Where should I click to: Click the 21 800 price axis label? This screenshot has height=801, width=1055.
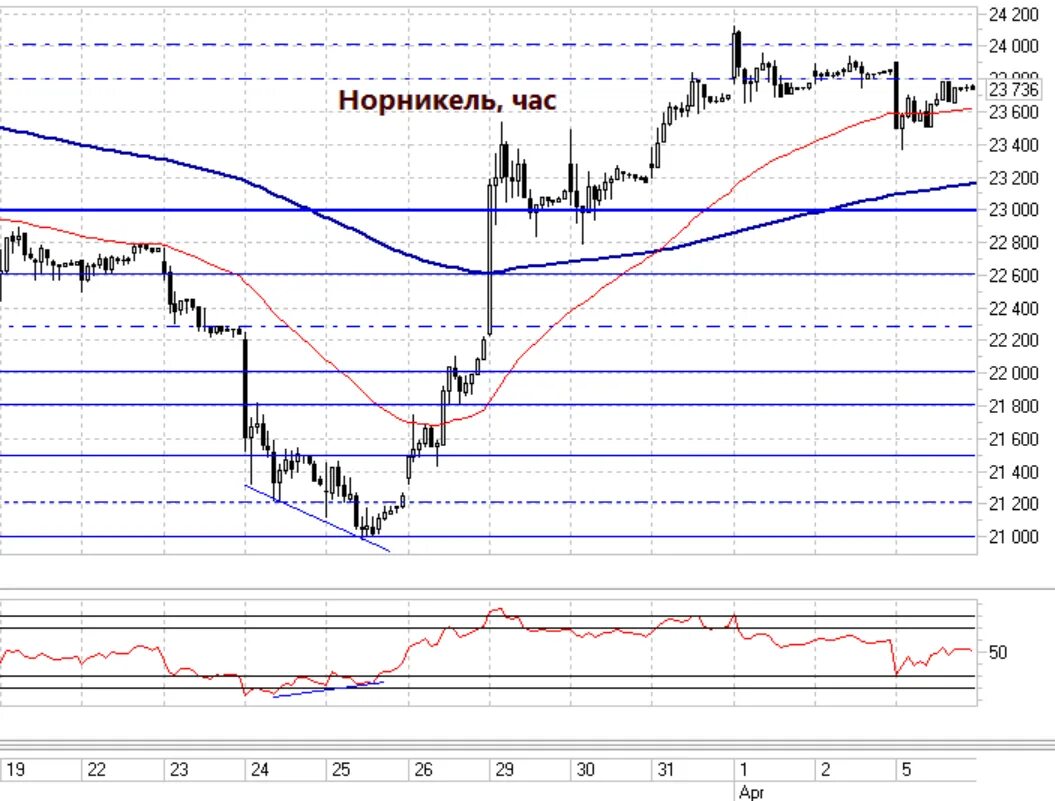1013,406
